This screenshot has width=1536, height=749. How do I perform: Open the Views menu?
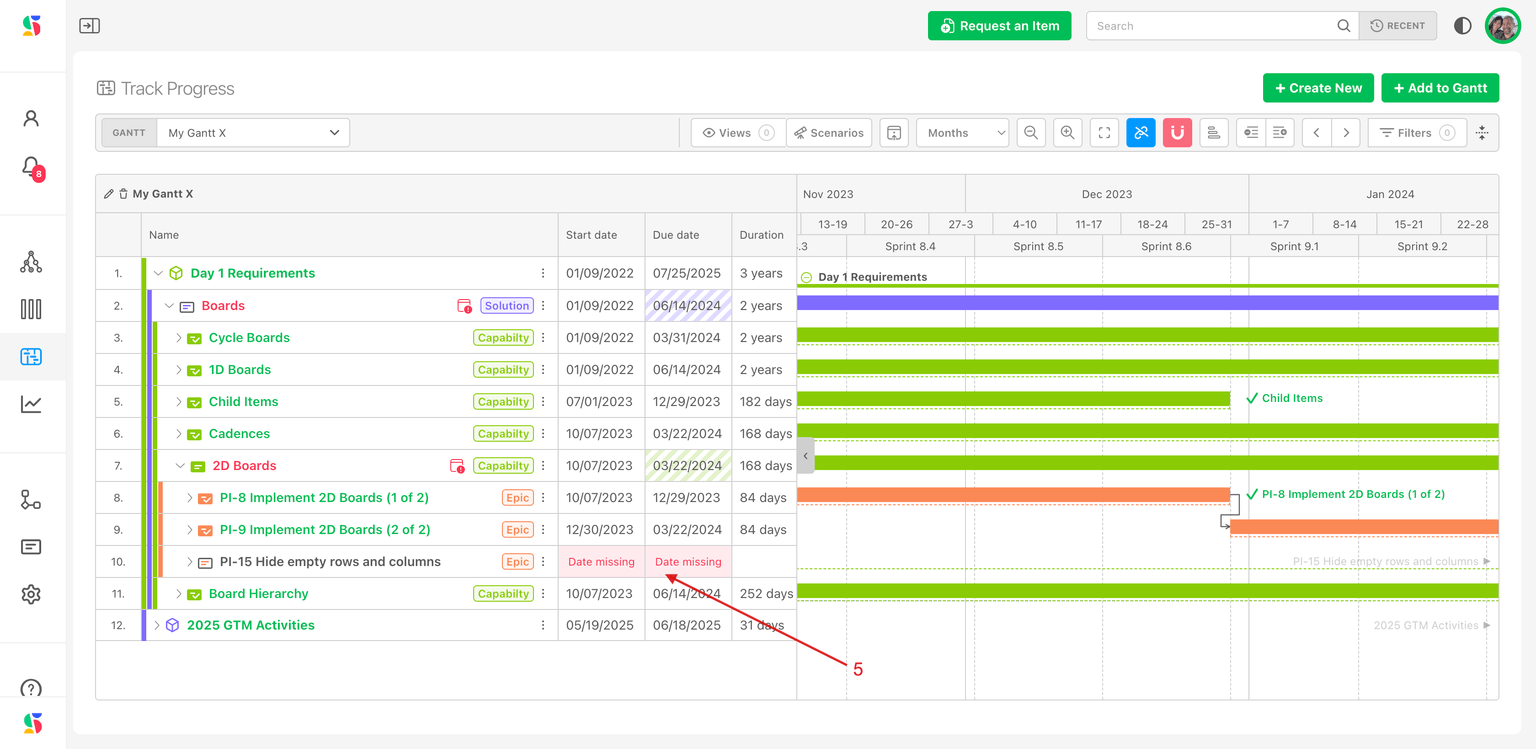tap(737, 133)
